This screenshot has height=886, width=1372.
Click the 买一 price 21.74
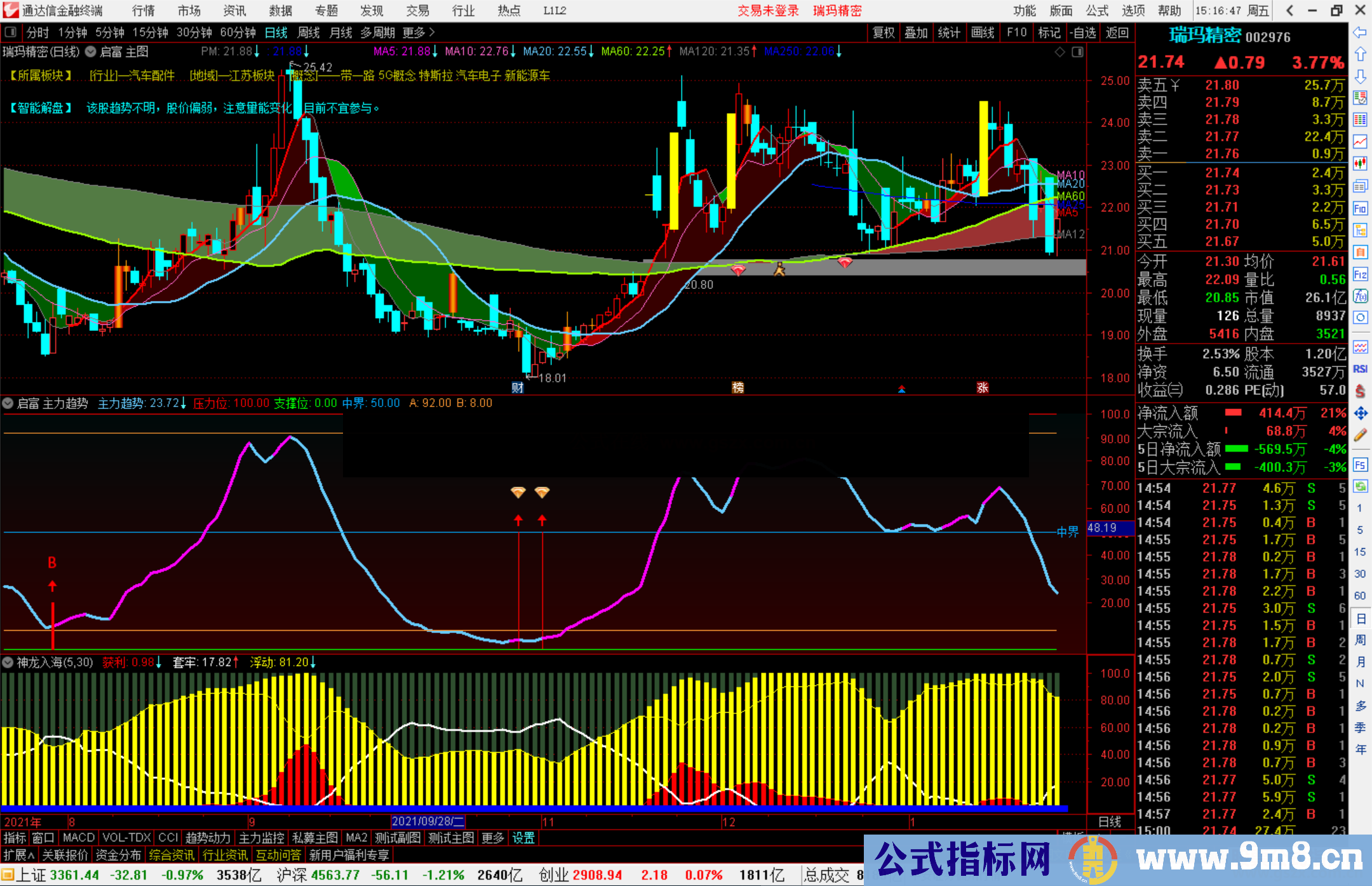[x=1222, y=173]
